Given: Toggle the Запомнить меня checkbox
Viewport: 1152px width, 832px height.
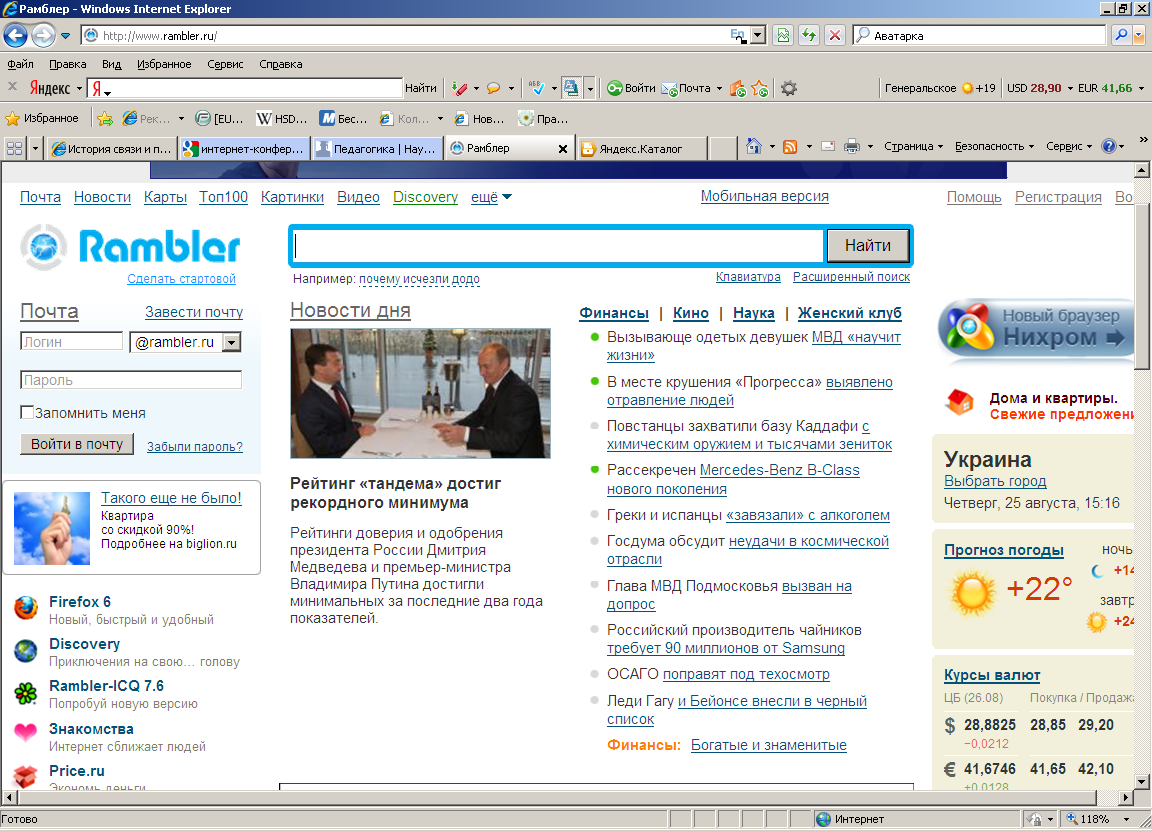Looking at the screenshot, I should point(27,412).
